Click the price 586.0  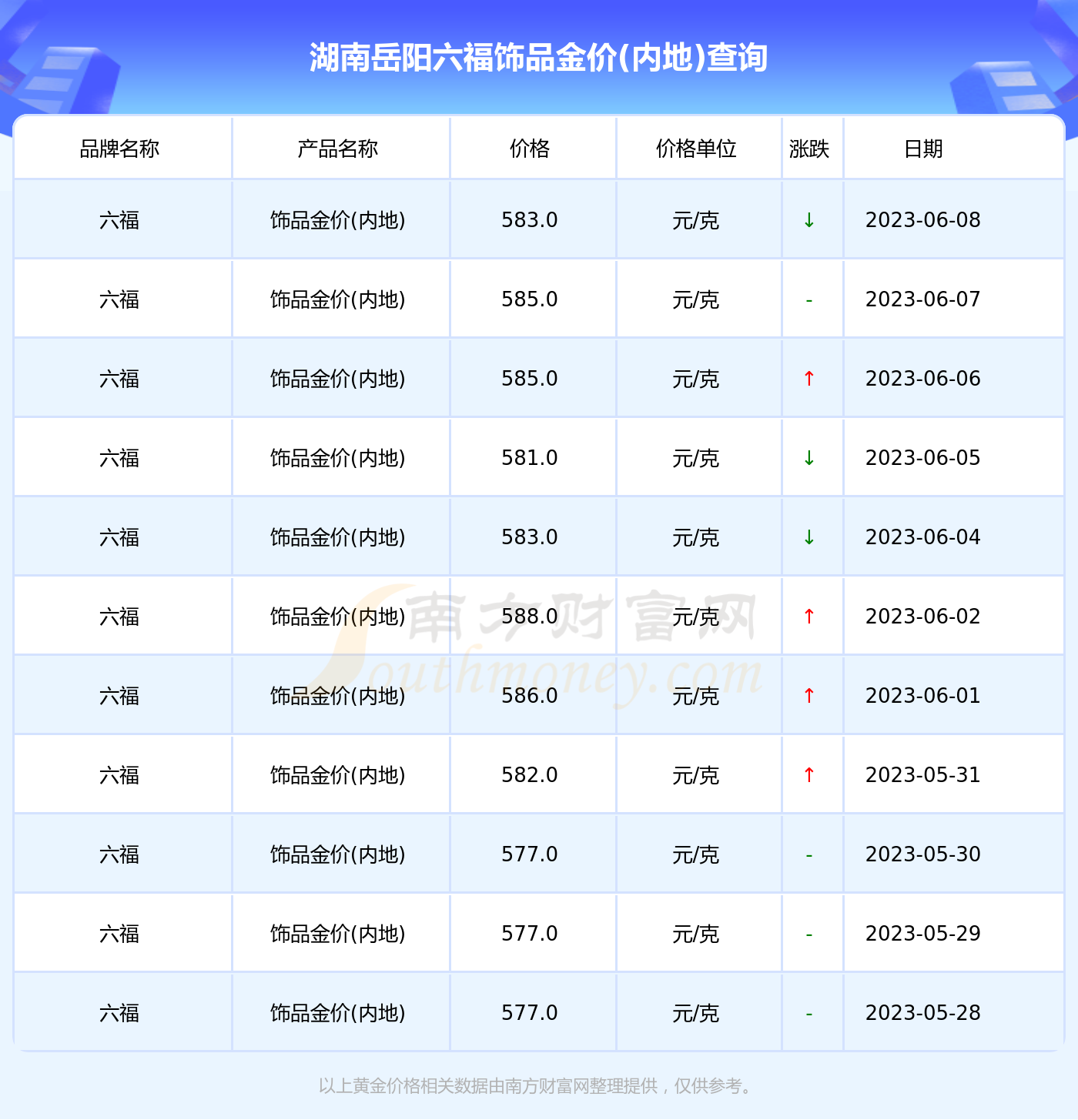(530, 696)
